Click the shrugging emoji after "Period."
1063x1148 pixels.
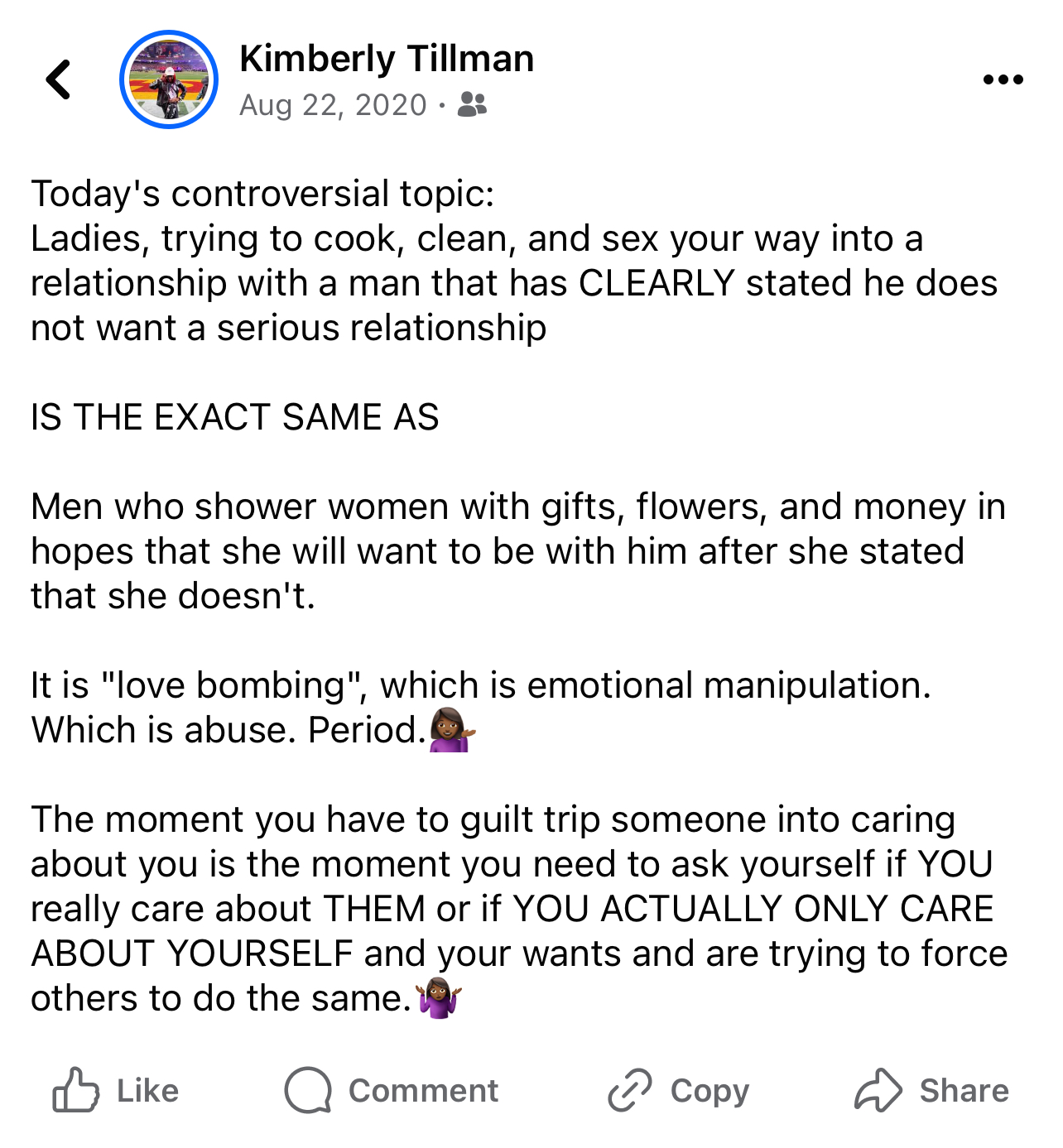click(452, 729)
